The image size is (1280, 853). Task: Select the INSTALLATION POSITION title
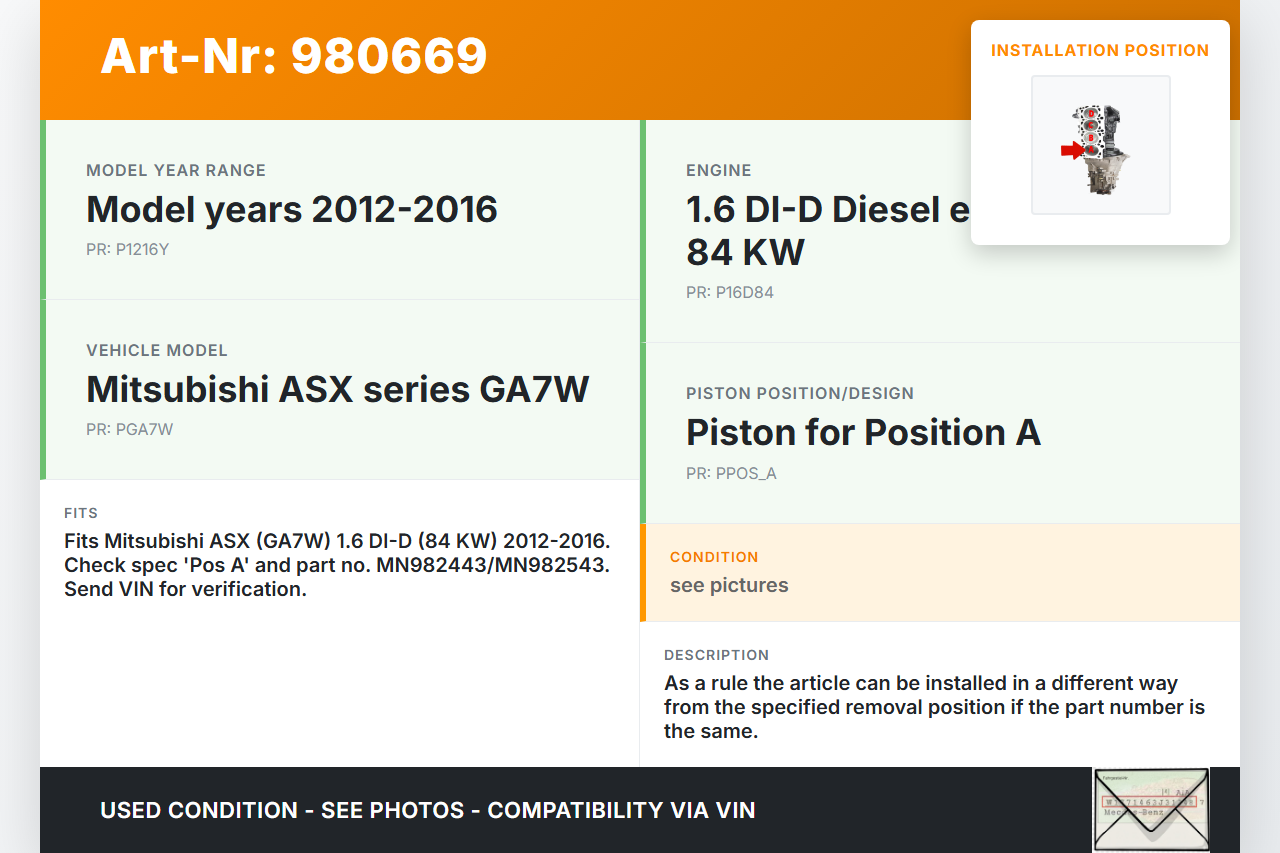coord(1100,50)
